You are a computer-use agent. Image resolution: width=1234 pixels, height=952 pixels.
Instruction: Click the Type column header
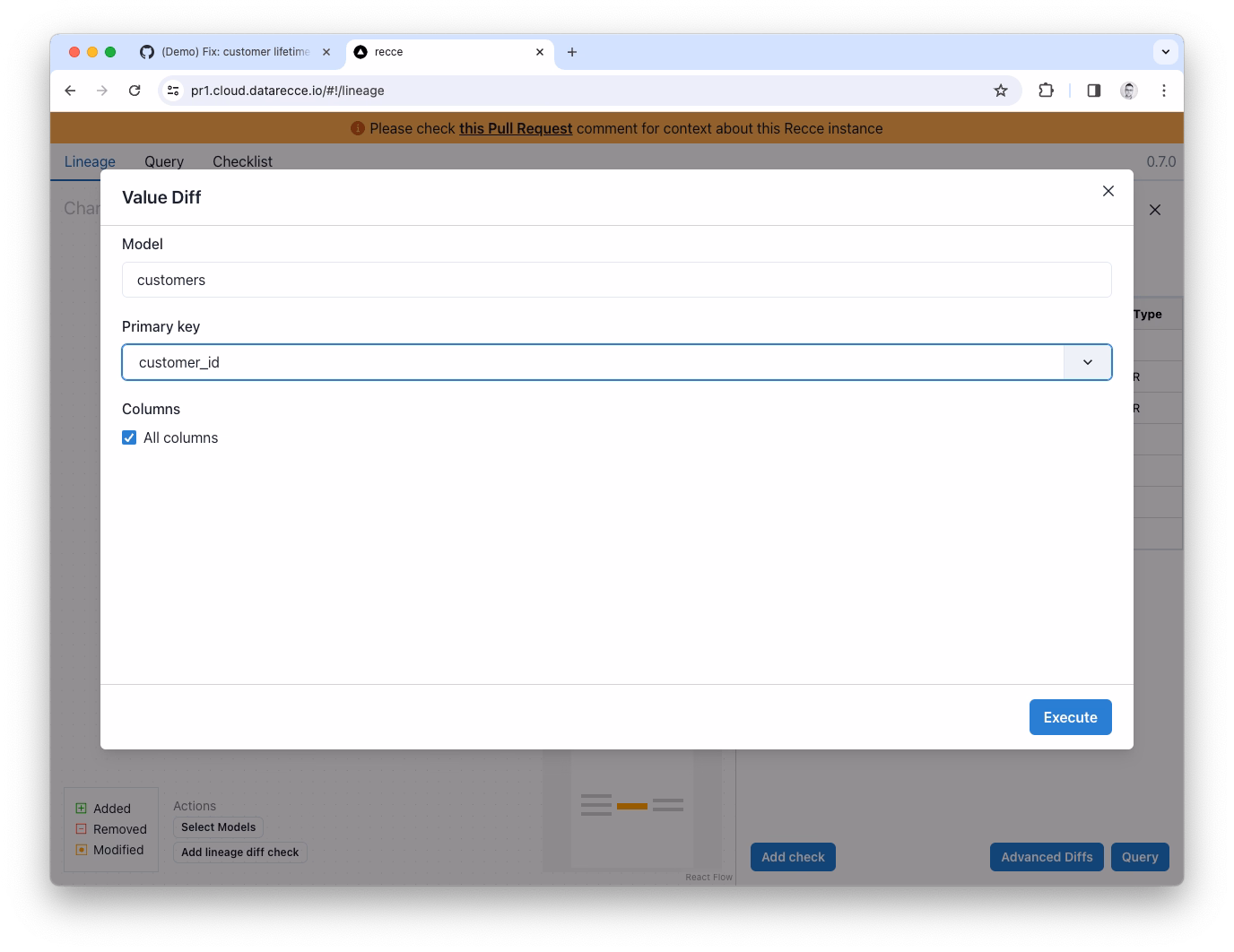click(x=1148, y=314)
